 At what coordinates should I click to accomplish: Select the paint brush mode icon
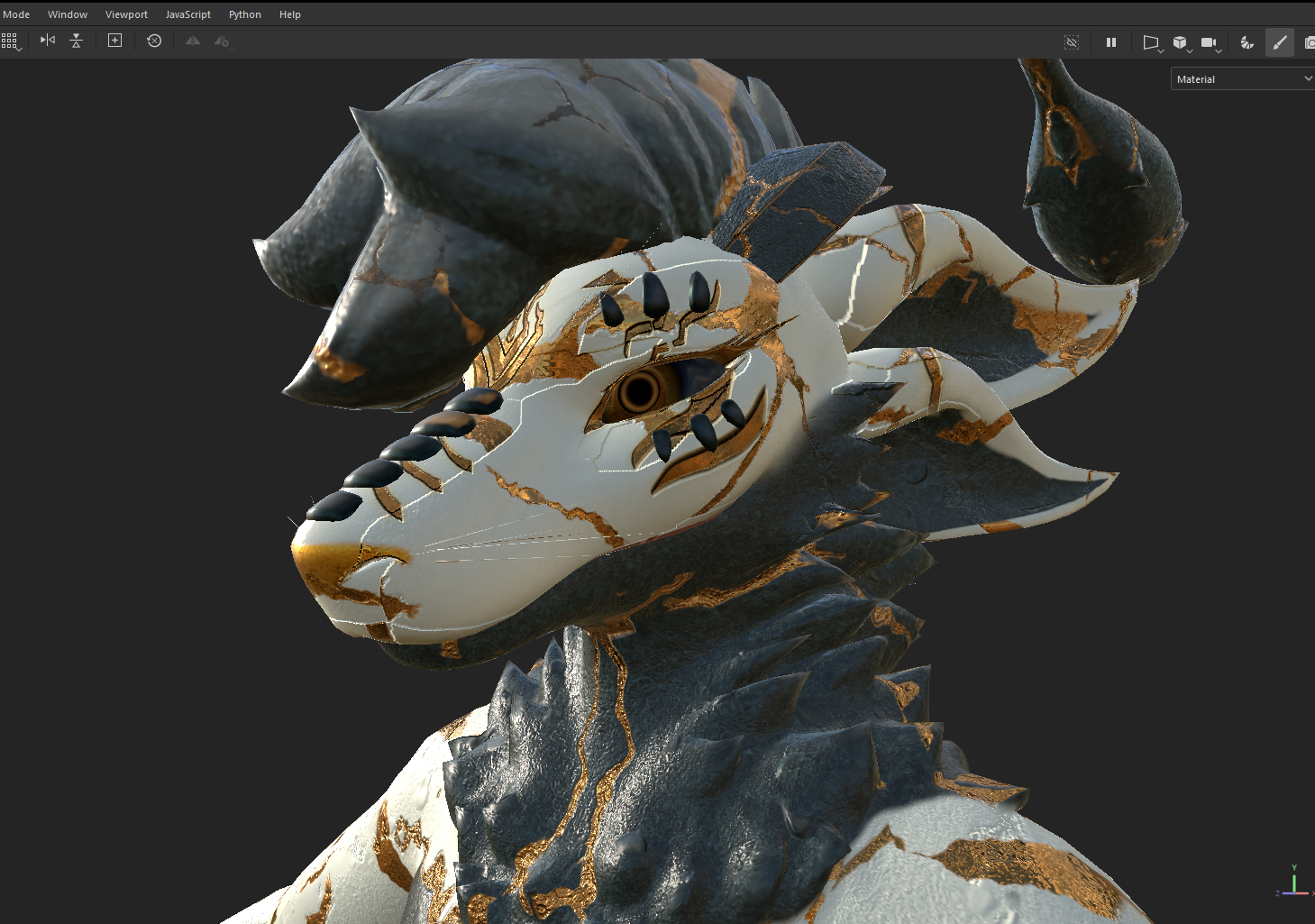1280,42
